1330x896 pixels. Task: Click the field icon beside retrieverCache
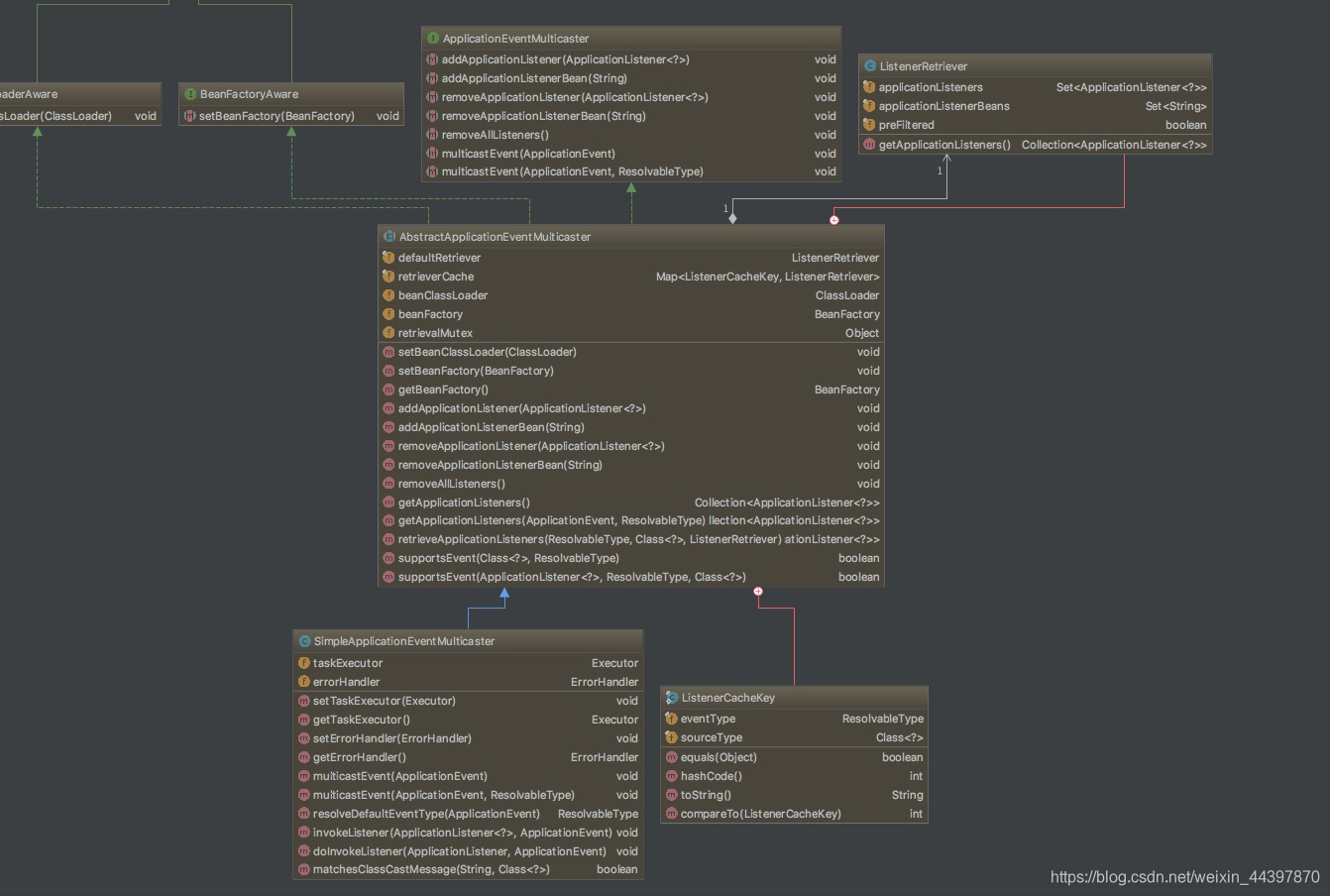click(x=388, y=277)
